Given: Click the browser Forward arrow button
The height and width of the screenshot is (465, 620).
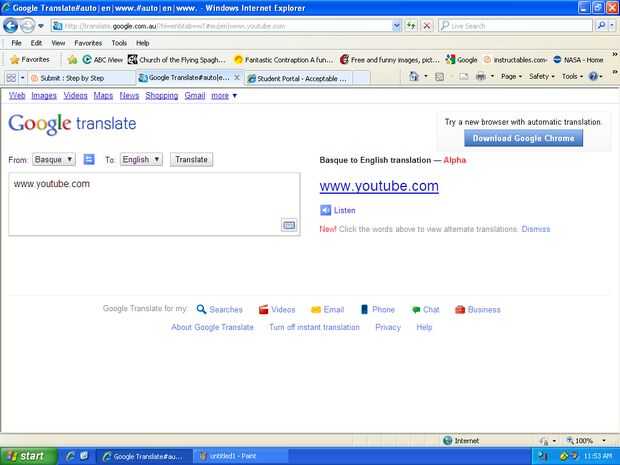Looking at the screenshot, I should (x=27, y=26).
